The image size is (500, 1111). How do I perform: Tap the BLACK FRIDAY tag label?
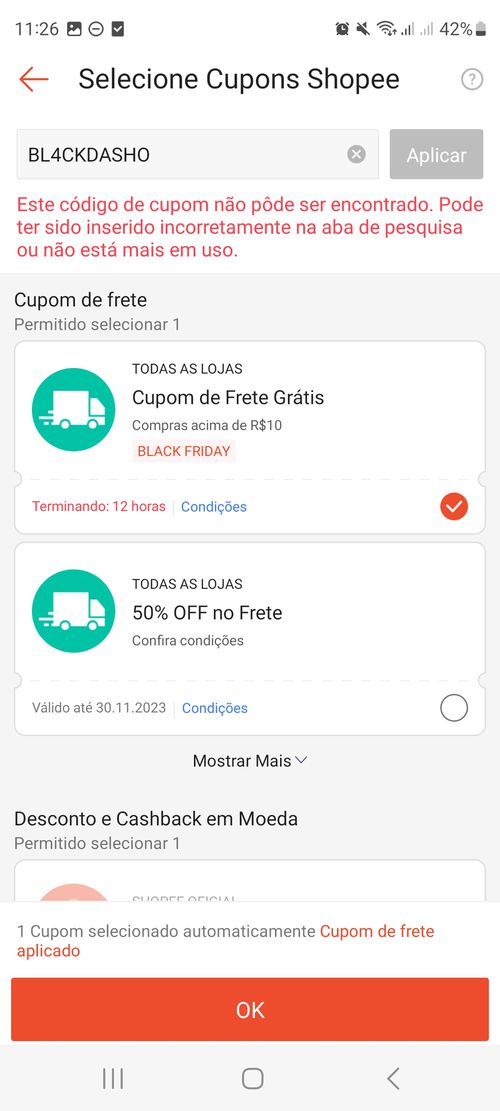pos(184,451)
